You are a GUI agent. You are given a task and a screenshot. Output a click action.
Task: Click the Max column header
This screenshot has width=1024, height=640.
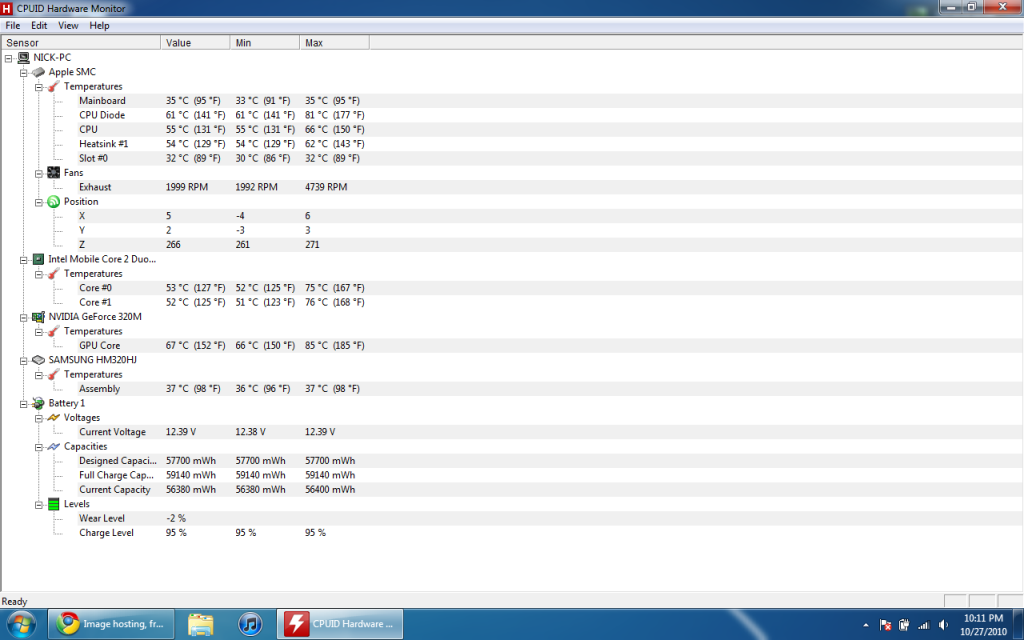point(335,42)
